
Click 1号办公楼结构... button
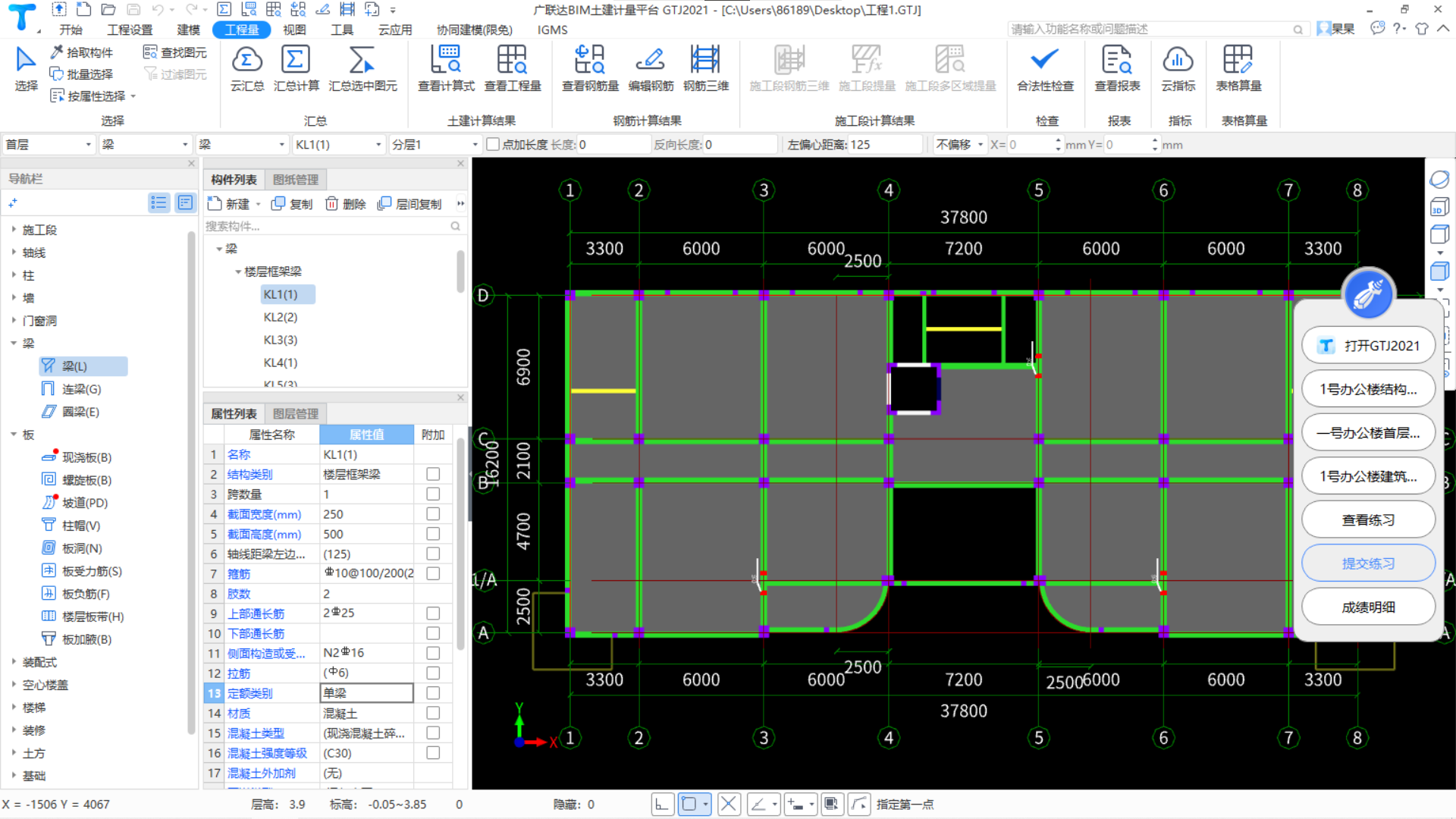coord(1368,389)
